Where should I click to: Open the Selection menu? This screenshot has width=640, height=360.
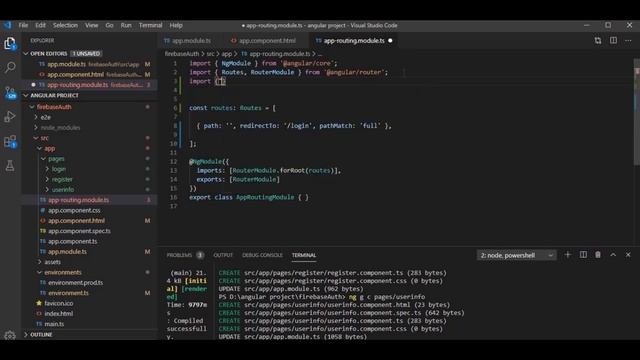click(x=65, y=25)
